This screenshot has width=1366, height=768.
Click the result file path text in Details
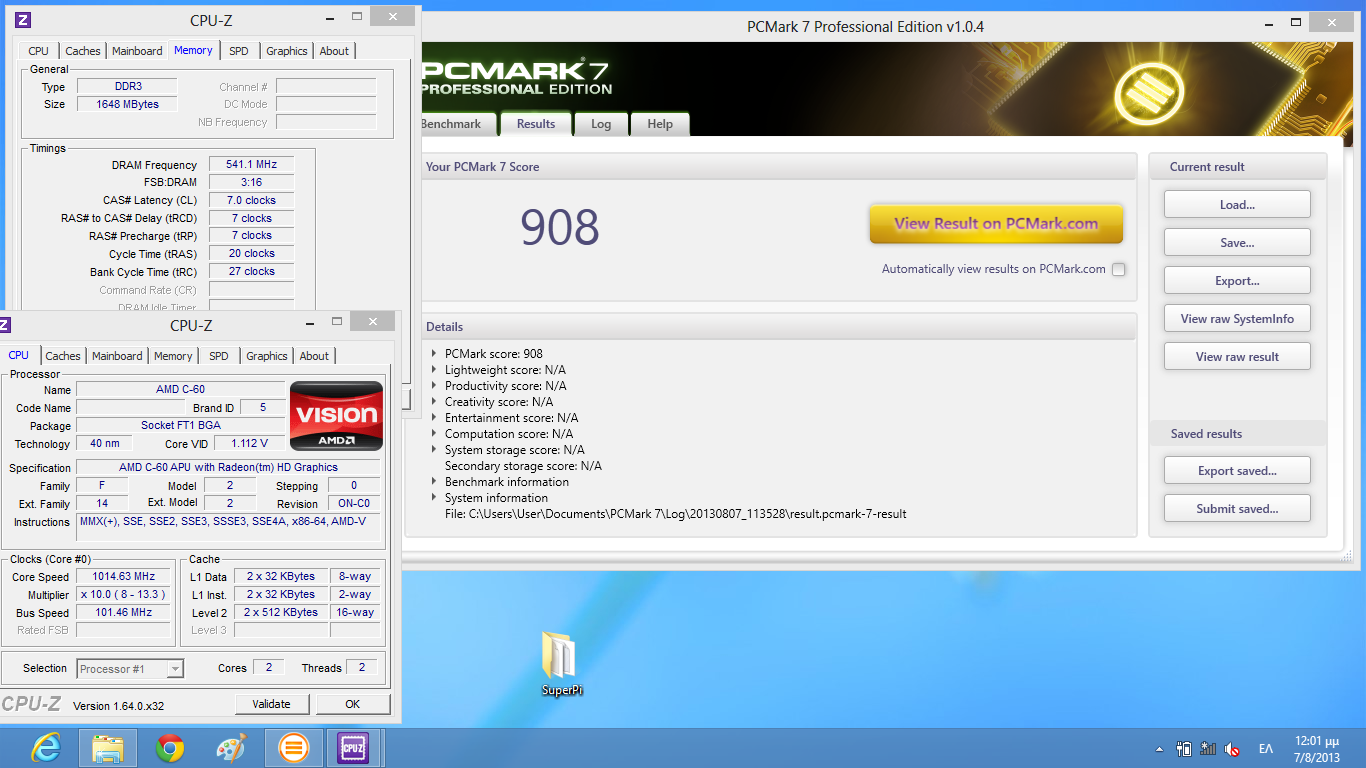[676, 514]
